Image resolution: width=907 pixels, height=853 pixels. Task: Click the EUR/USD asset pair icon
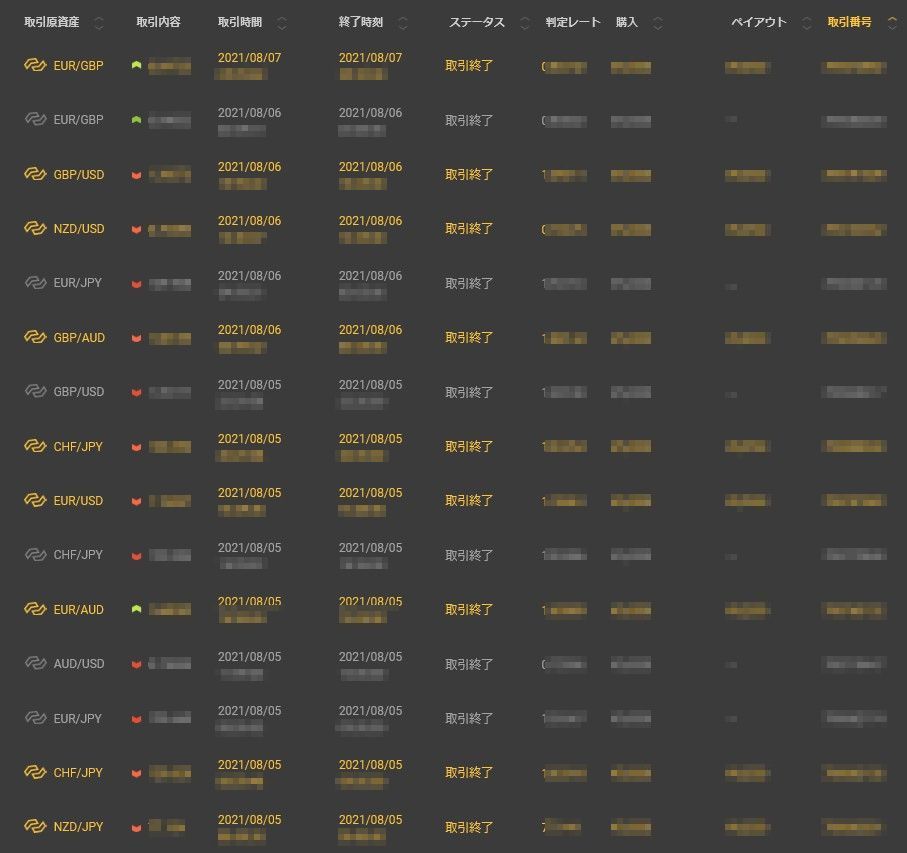(x=36, y=501)
